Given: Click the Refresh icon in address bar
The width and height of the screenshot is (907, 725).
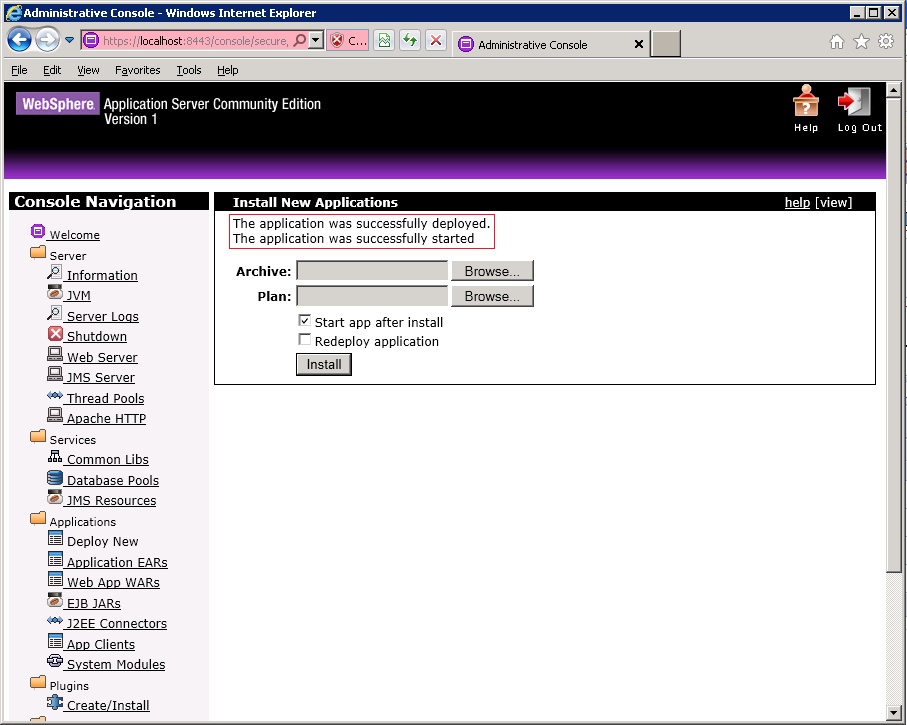Looking at the screenshot, I should click(410, 41).
